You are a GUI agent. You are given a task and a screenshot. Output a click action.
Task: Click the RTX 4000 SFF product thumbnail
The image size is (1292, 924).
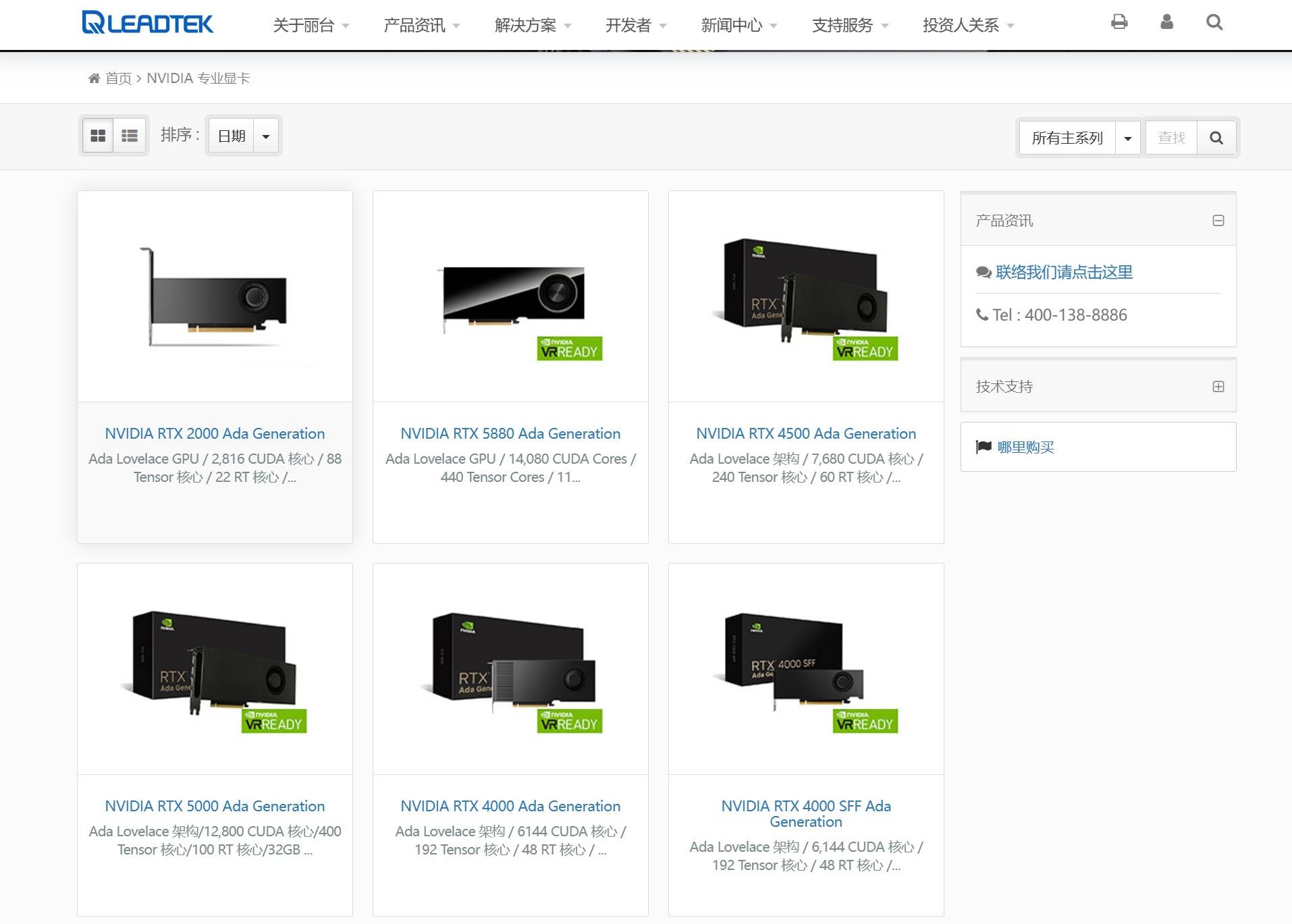806,669
